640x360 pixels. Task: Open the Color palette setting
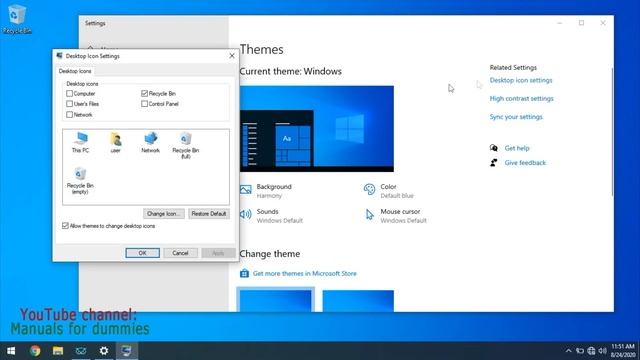(x=369, y=189)
